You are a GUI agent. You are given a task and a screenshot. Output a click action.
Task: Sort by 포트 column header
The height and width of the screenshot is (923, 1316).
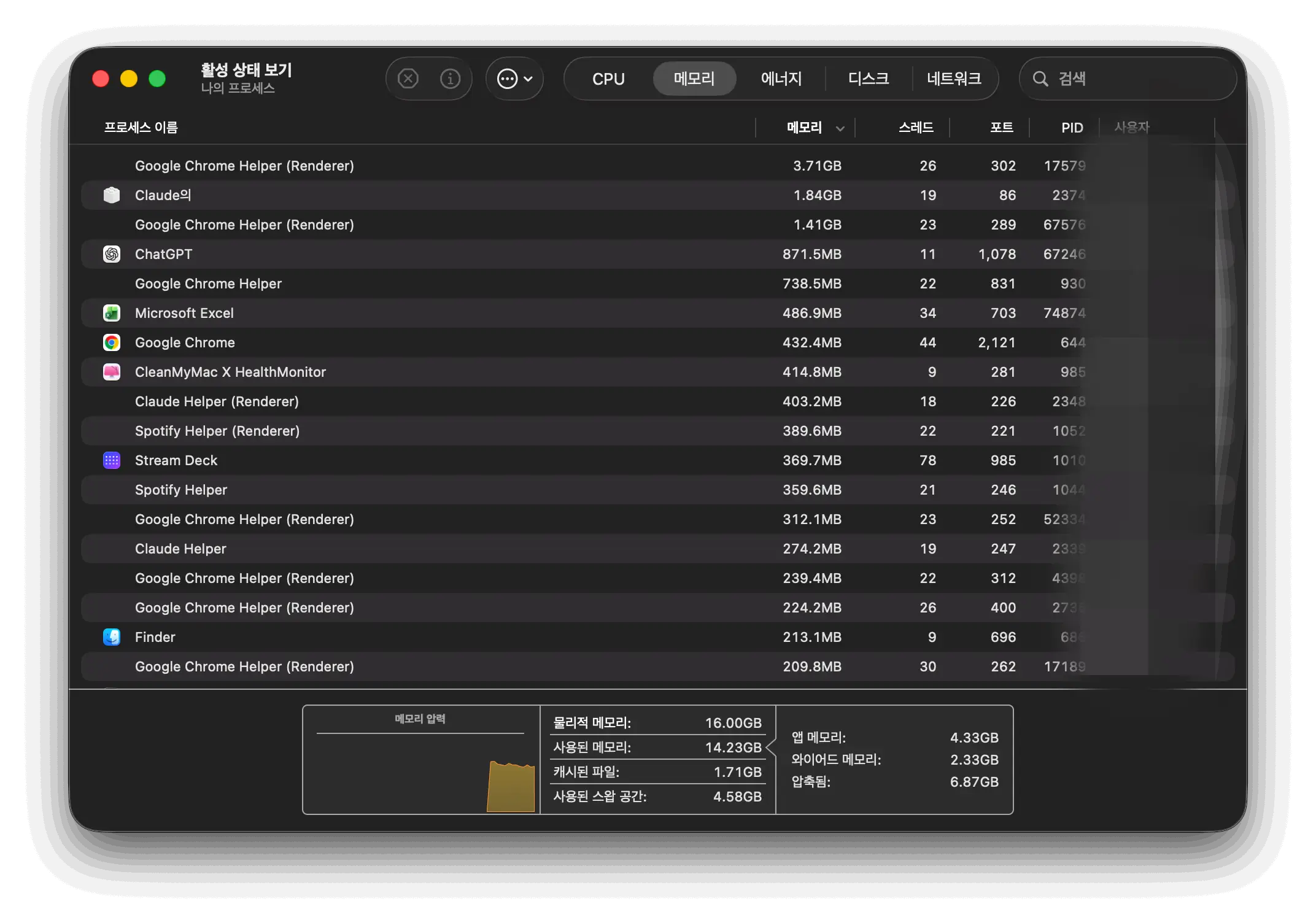point(1002,128)
